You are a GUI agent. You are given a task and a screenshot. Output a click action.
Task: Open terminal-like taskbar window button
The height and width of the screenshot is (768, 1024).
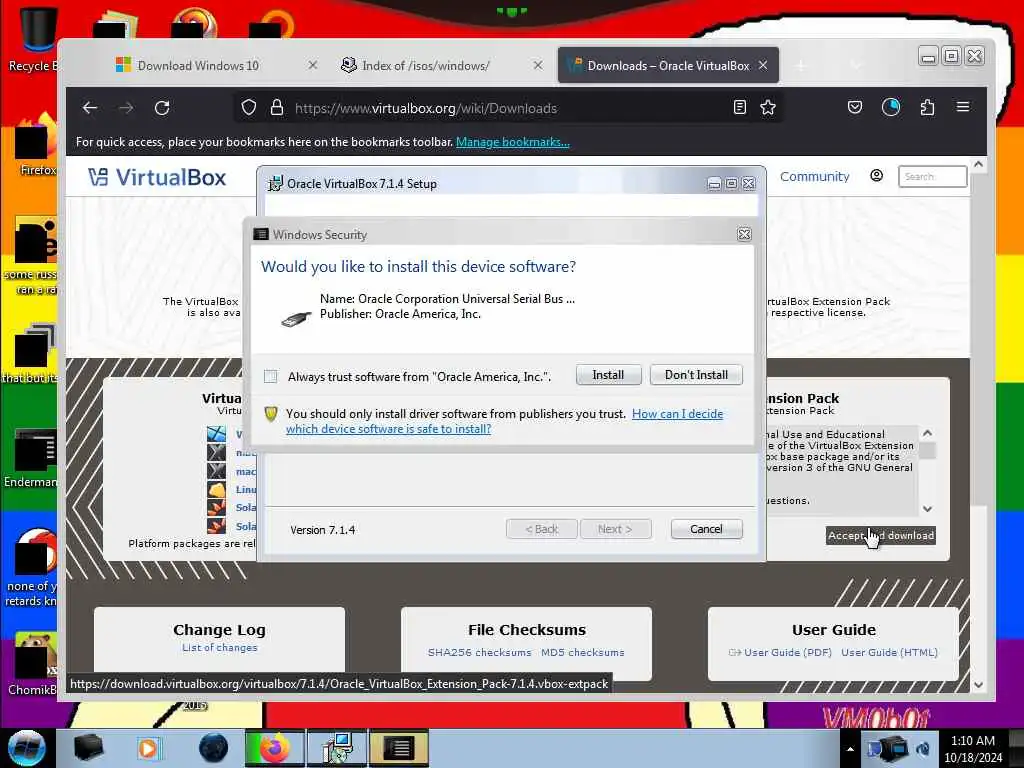pyautogui.click(x=398, y=748)
